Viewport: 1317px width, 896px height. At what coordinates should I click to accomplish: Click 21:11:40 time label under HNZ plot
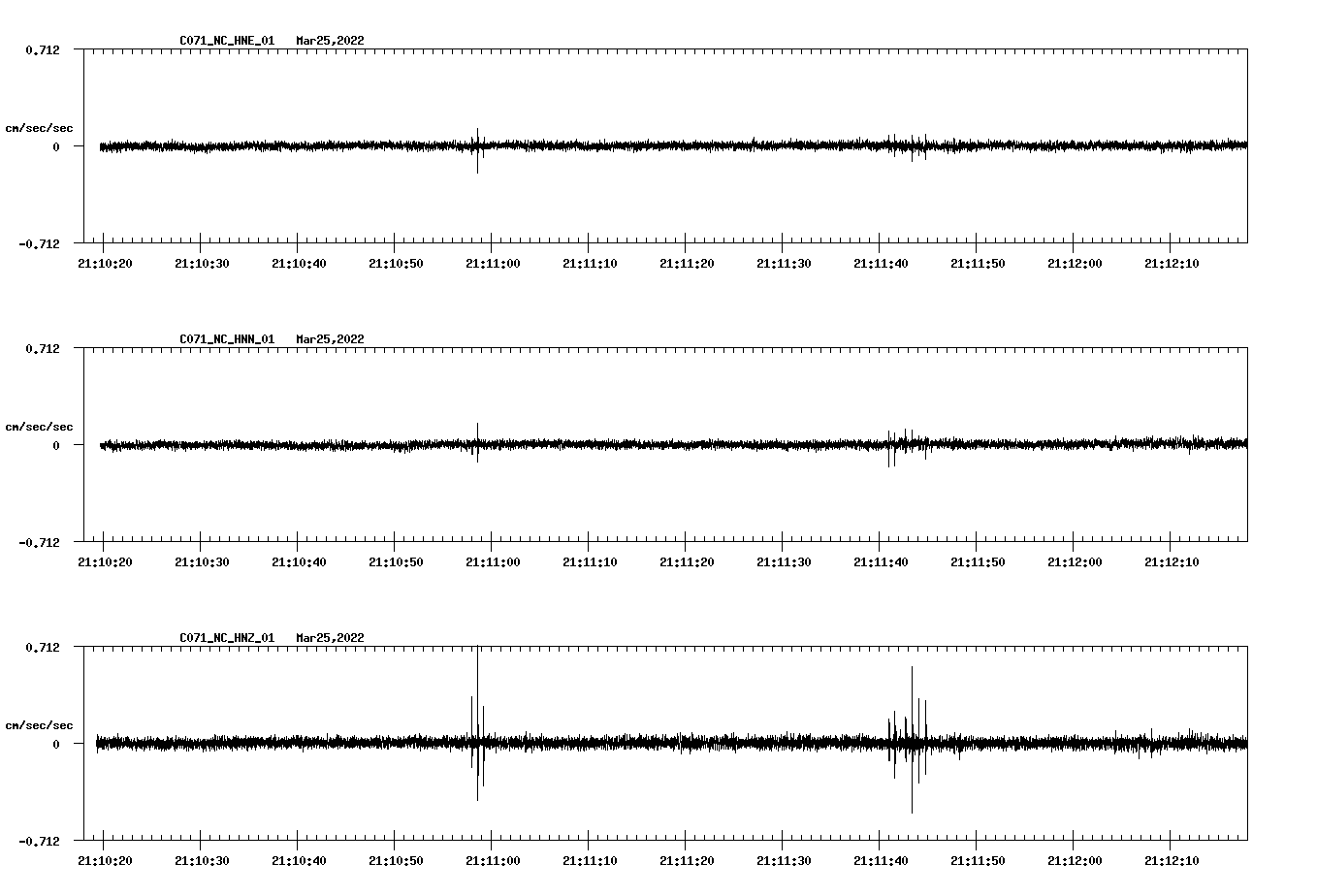coord(881,861)
